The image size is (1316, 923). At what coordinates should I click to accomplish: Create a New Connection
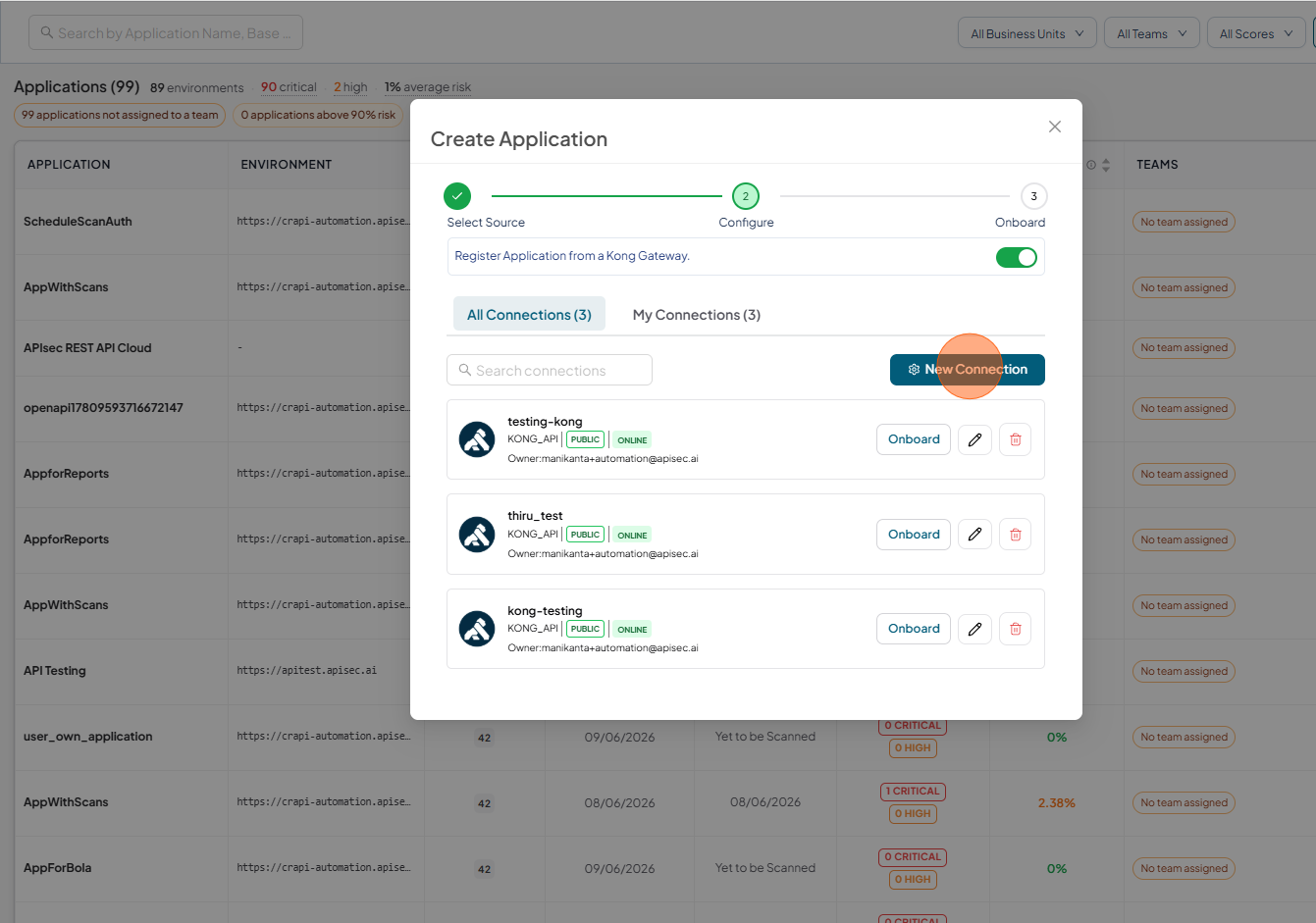tap(968, 370)
